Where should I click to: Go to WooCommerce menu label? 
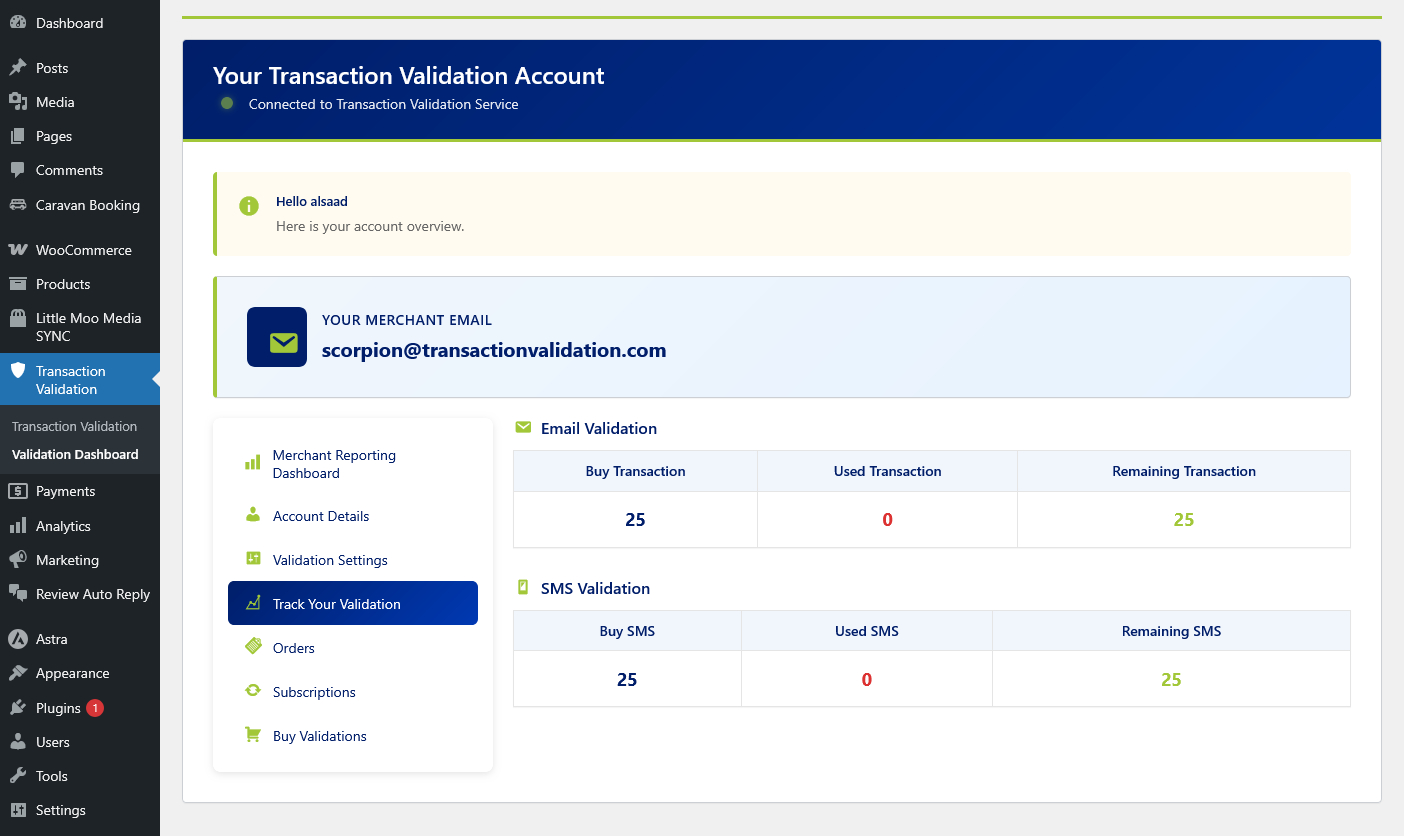(x=84, y=250)
